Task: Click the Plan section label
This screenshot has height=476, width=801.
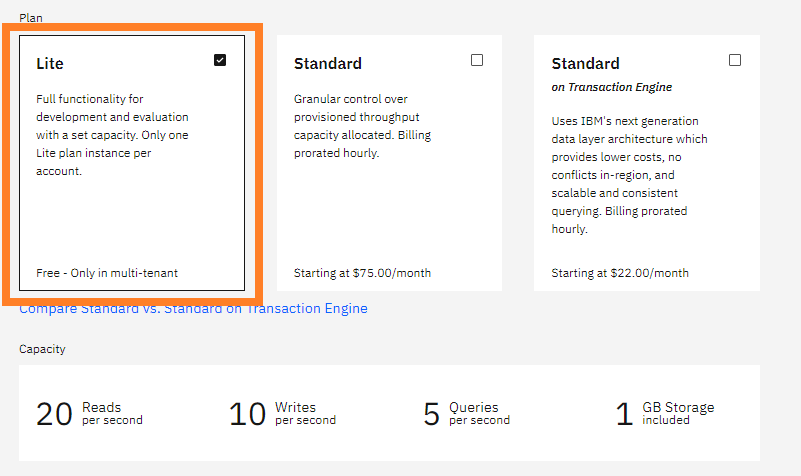Action: pyautogui.click(x=30, y=18)
